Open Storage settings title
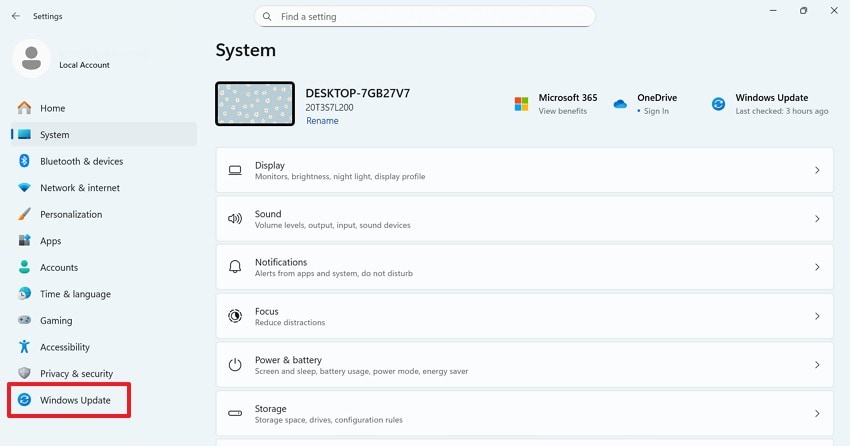The height and width of the screenshot is (446, 850). click(270, 409)
